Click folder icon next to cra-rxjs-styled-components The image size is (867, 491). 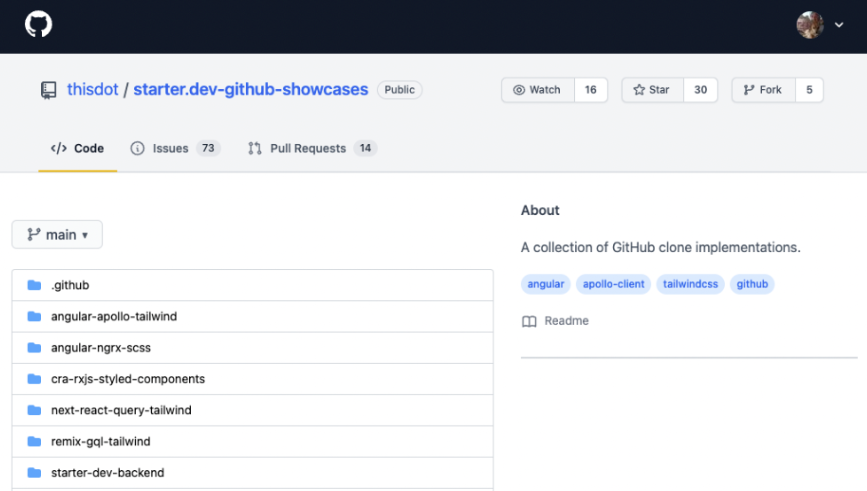tap(34, 379)
